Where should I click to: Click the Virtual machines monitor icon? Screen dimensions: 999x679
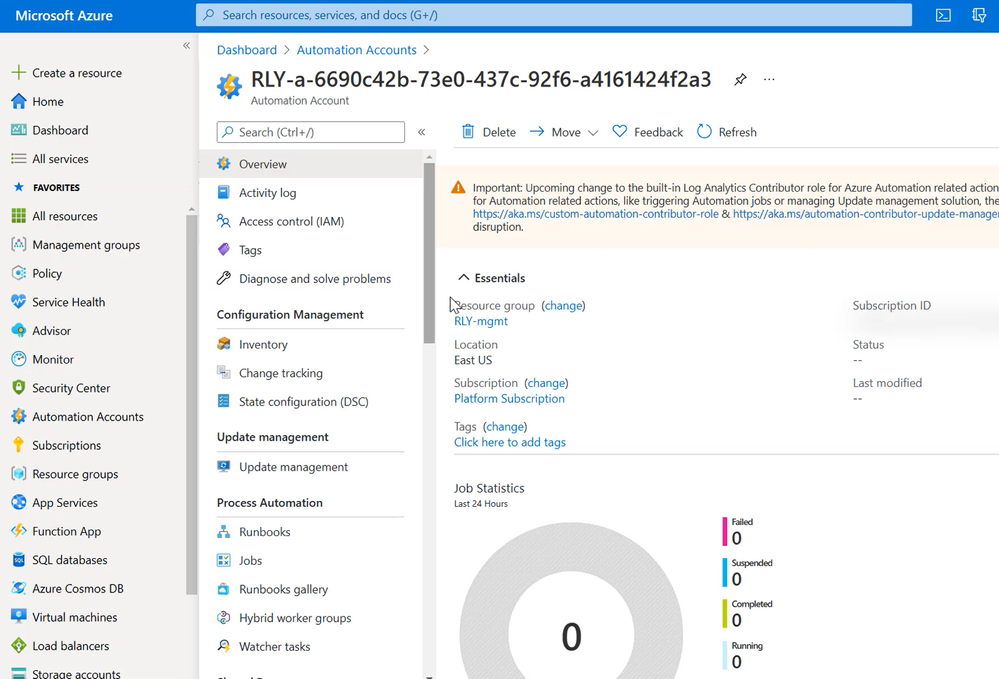pos(18,617)
